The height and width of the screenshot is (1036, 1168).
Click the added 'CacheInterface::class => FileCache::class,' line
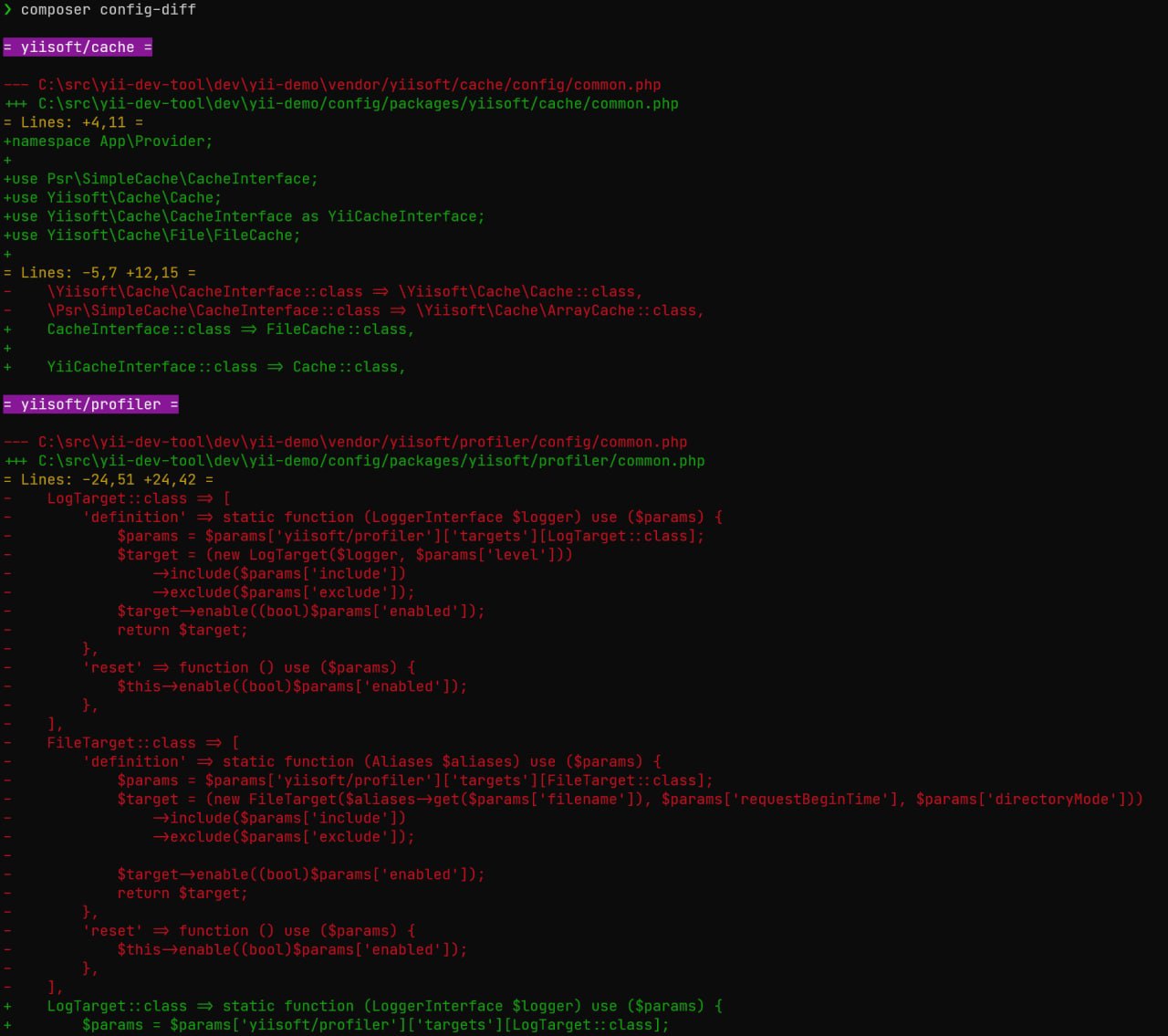point(209,329)
